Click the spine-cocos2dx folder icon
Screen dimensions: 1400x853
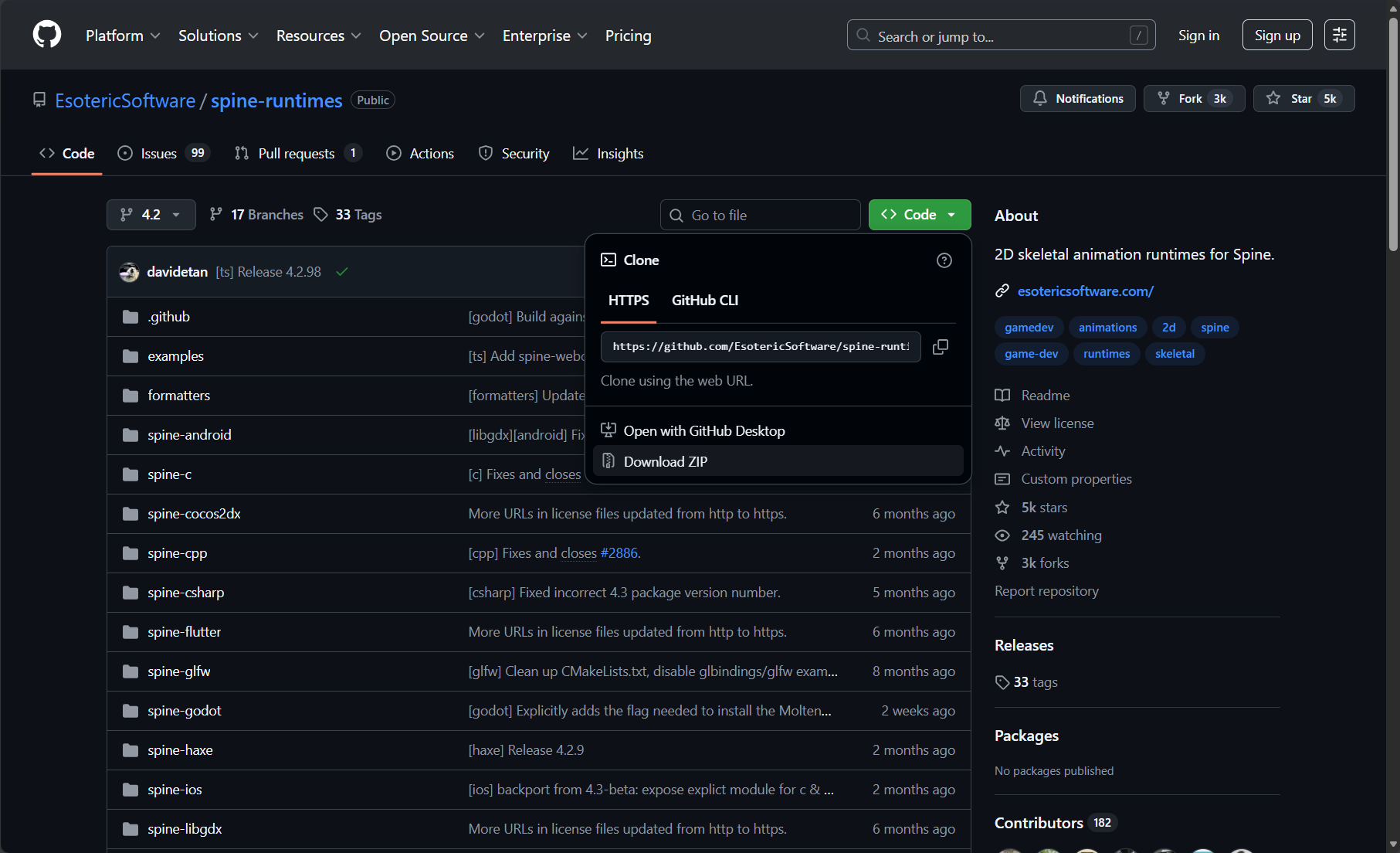pos(131,514)
